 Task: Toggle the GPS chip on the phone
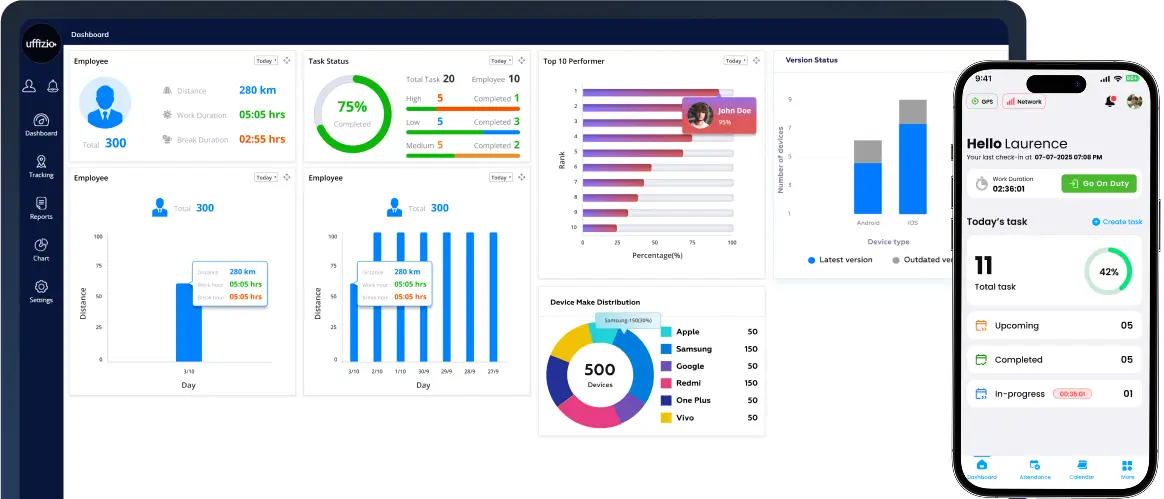pos(981,101)
